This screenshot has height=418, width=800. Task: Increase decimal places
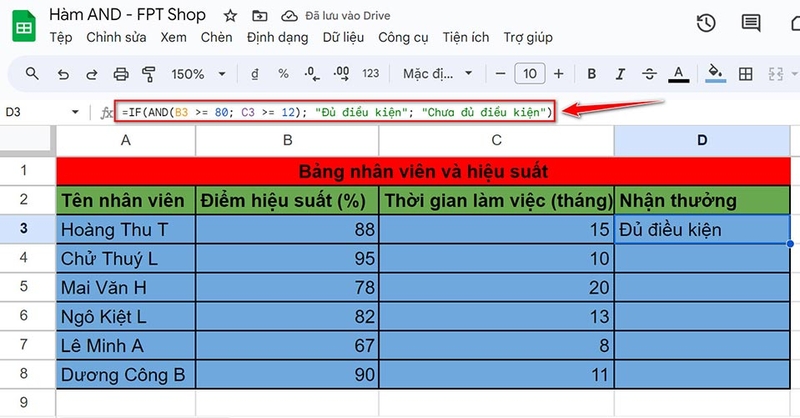click(x=341, y=75)
